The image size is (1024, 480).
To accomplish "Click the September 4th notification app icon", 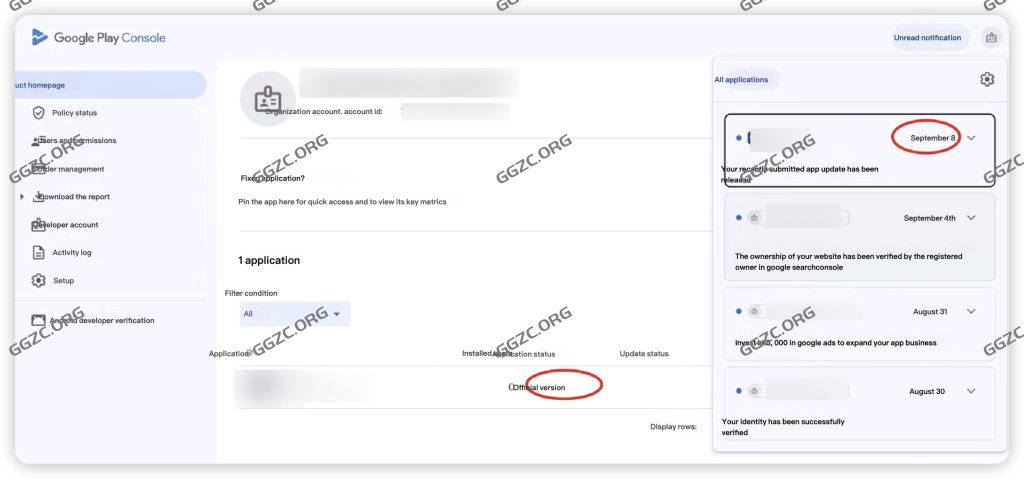I will pos(754,218).
